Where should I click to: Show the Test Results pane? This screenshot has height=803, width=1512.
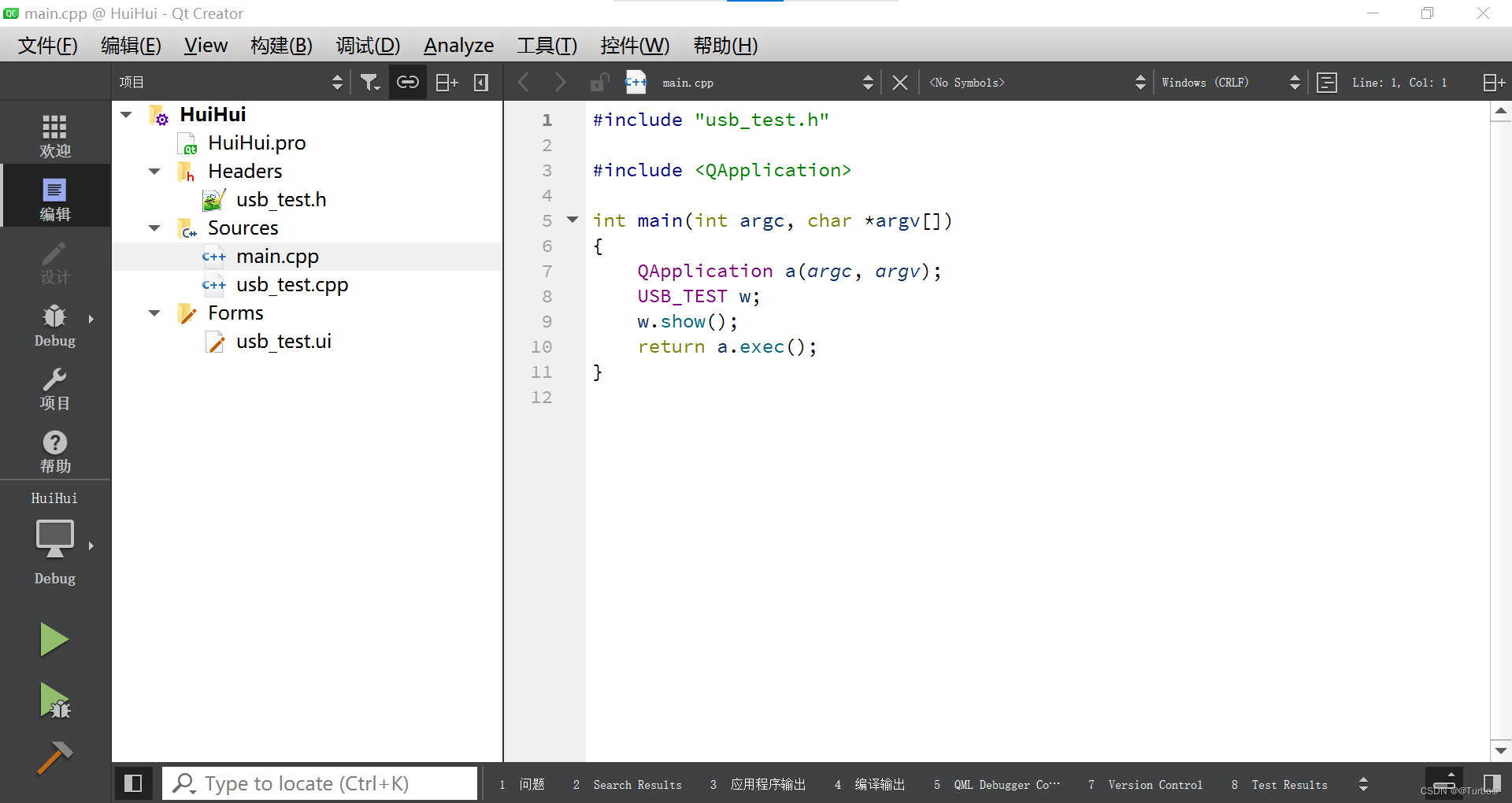(x=1280, y=784)
